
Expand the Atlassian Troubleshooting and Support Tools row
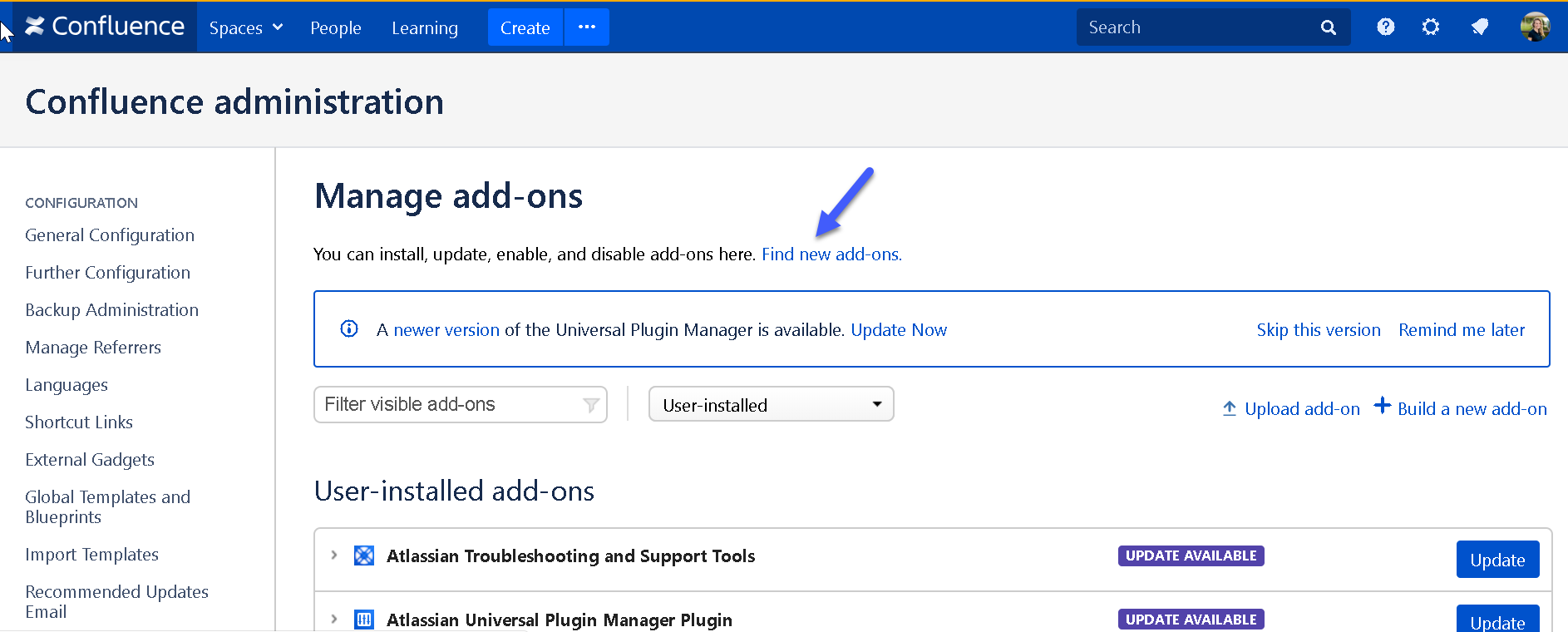334,555
